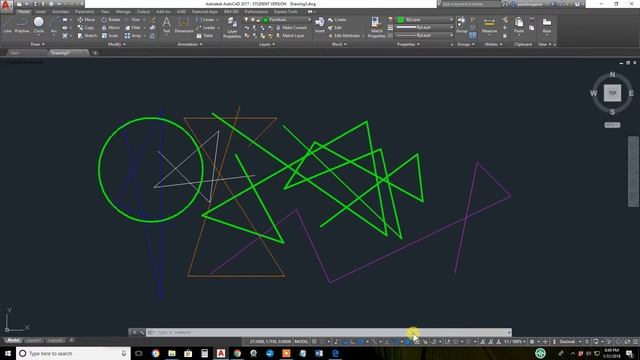Expand the Annotation panel
Screen dimensions: 640x360
point(190,44)
